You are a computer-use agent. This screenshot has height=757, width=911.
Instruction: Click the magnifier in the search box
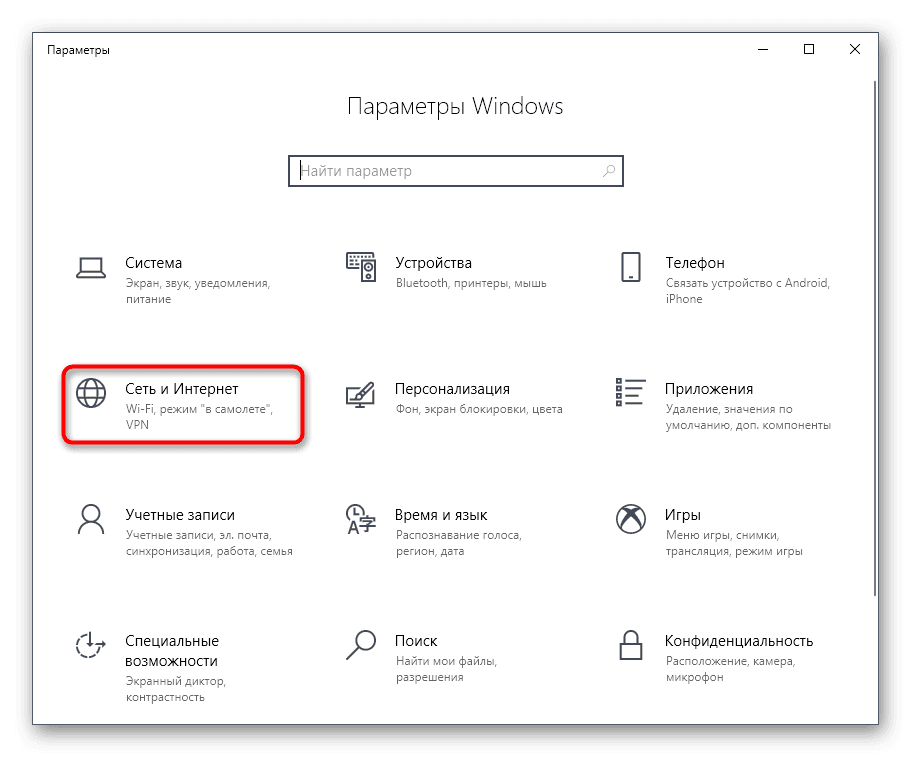[x=609, y=171]
